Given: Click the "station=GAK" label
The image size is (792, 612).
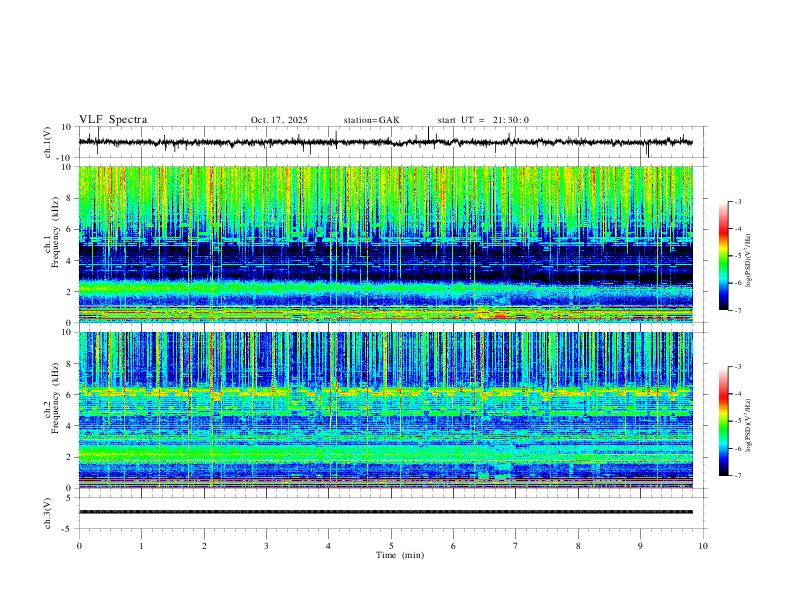Looking at the screenshot, I should click(371, 120).
